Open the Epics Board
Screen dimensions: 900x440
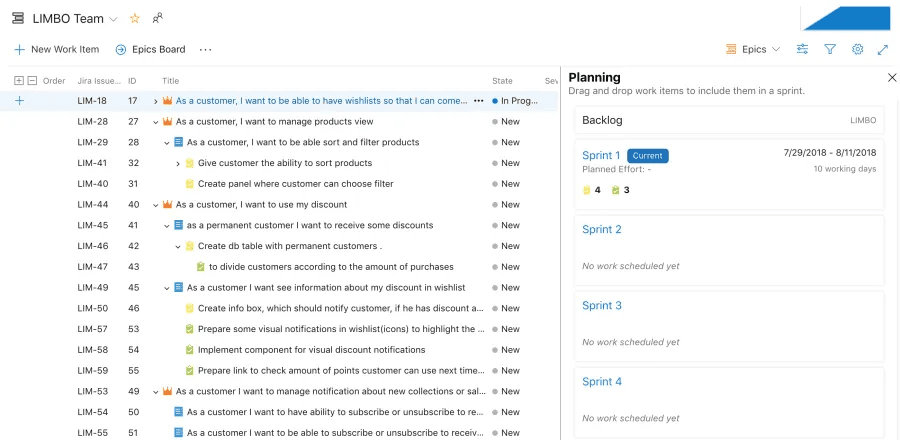click(x=150, y=49)
